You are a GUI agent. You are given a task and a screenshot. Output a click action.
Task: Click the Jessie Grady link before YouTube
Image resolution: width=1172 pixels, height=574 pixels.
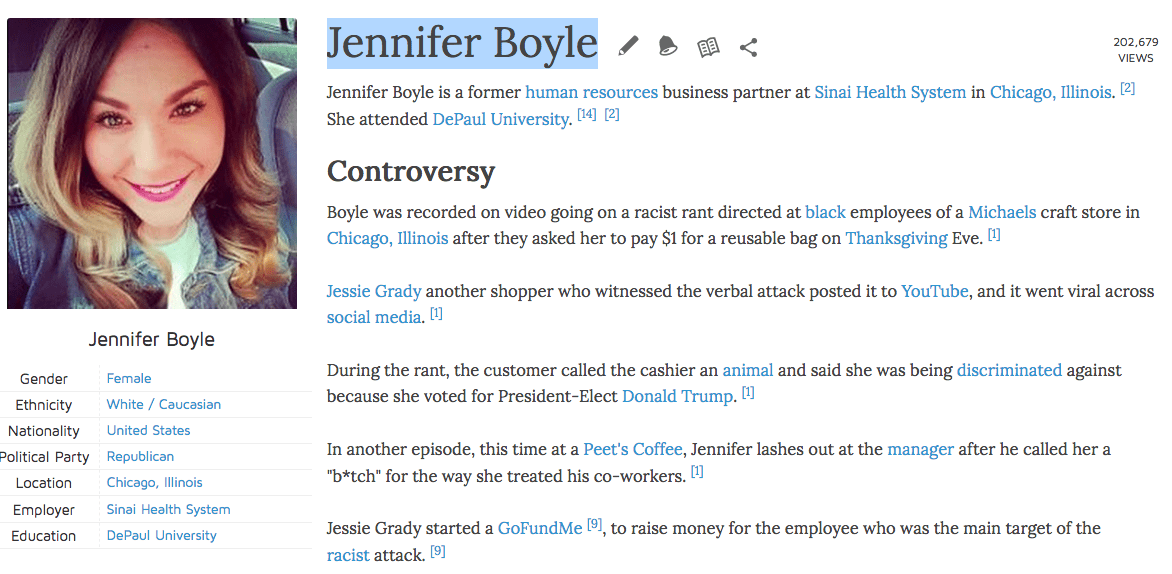tap(374, 291)
